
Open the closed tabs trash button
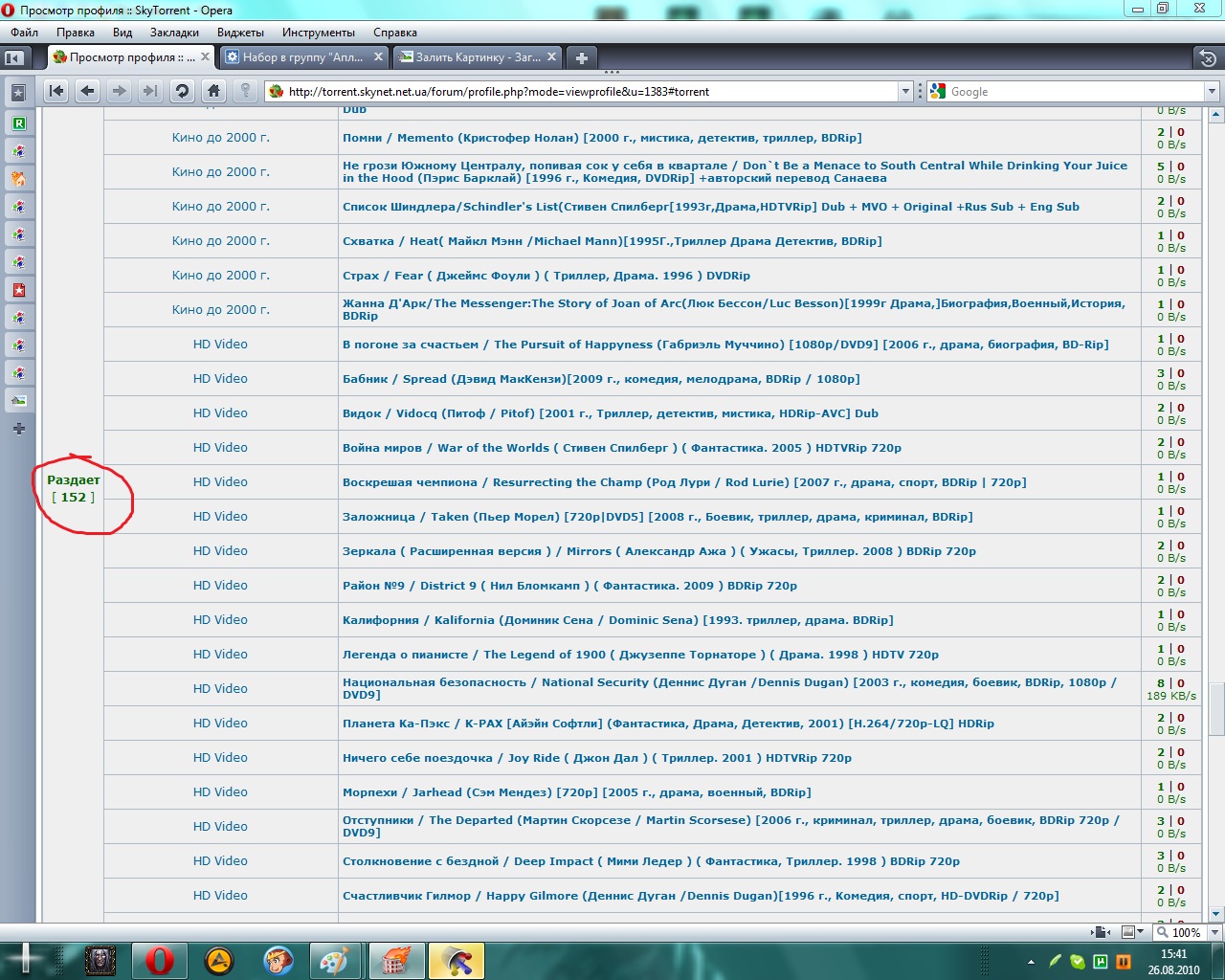click(x=1208, y=57)
